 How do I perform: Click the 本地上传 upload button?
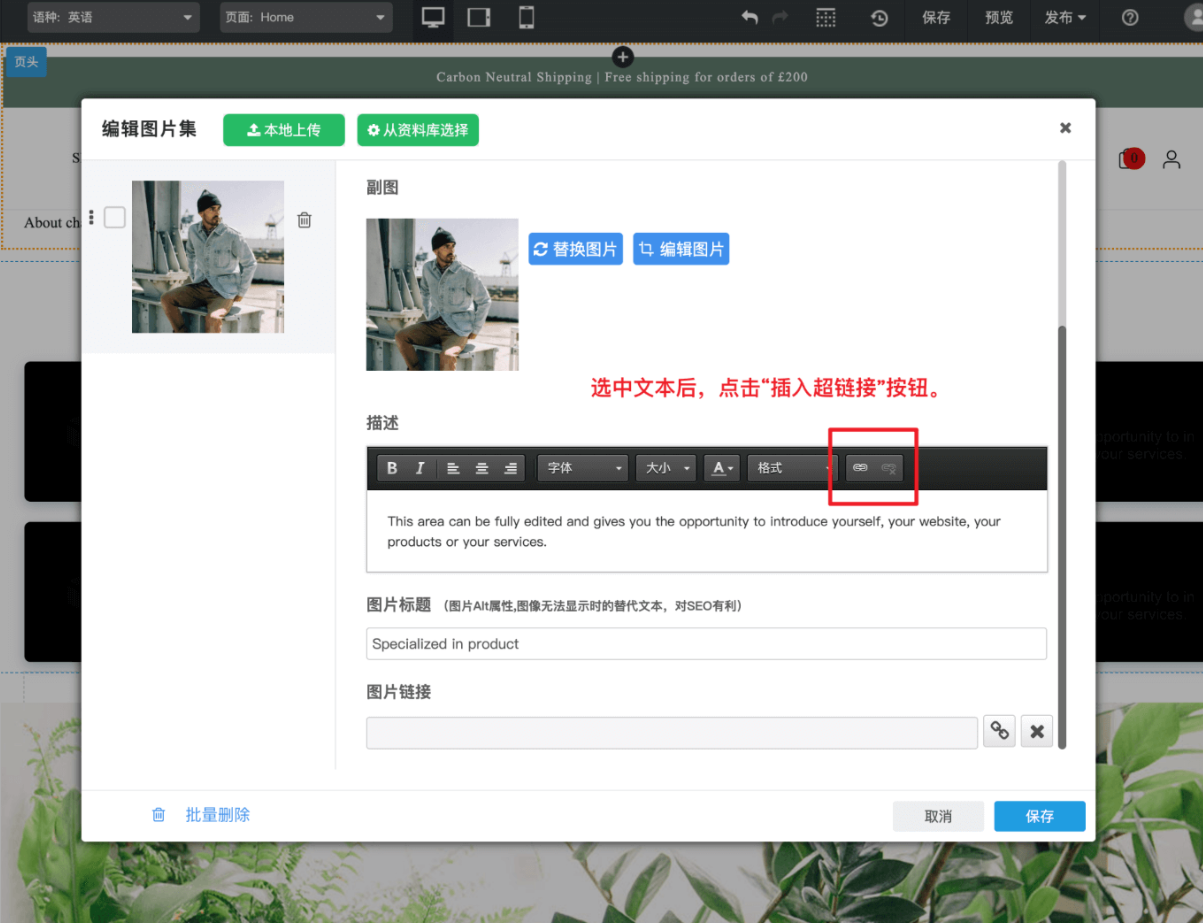(283, 130)
